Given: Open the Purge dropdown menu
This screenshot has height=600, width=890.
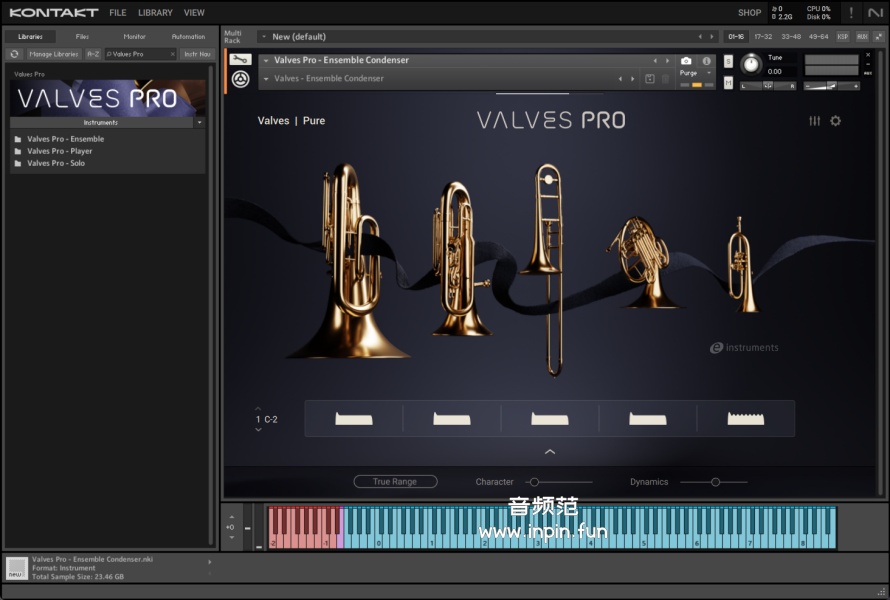Looking at the screenshot, I should pos(695,73).
